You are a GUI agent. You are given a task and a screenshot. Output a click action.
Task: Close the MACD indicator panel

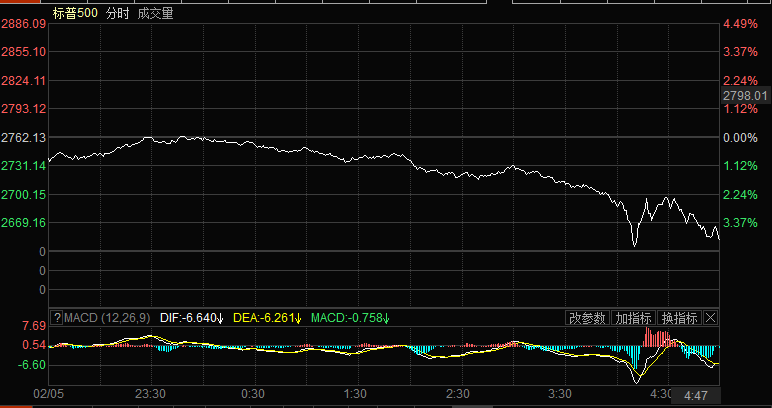pos(710,318)
